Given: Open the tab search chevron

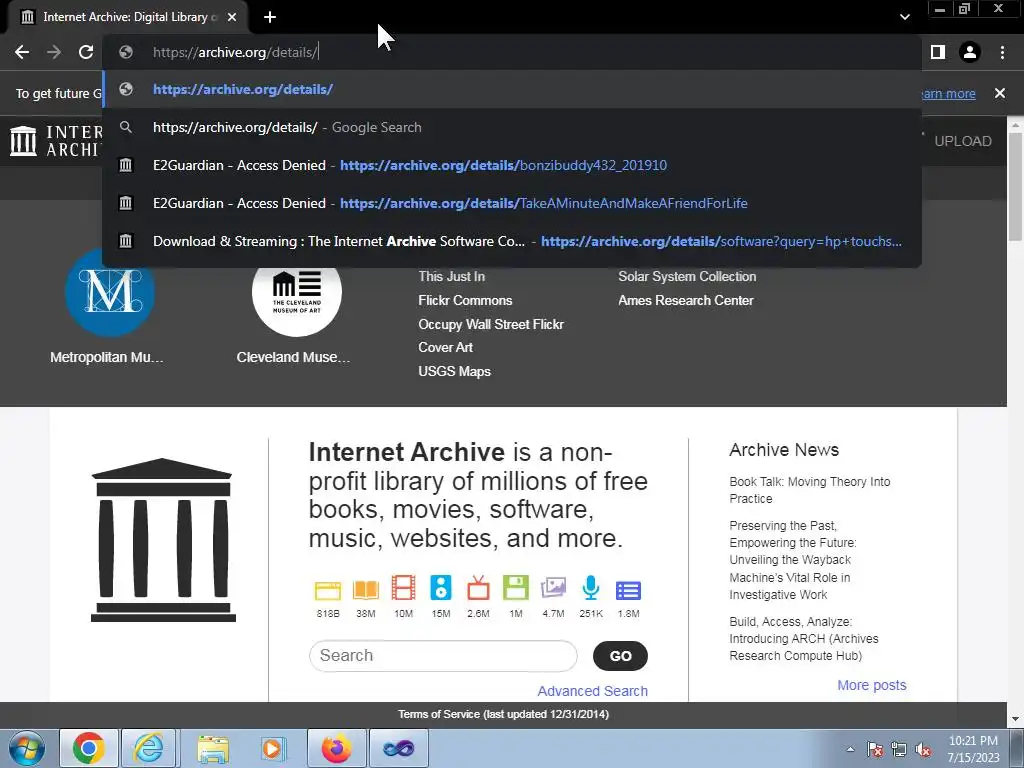Looking at the screenshot, I should [x=904, y=18].
